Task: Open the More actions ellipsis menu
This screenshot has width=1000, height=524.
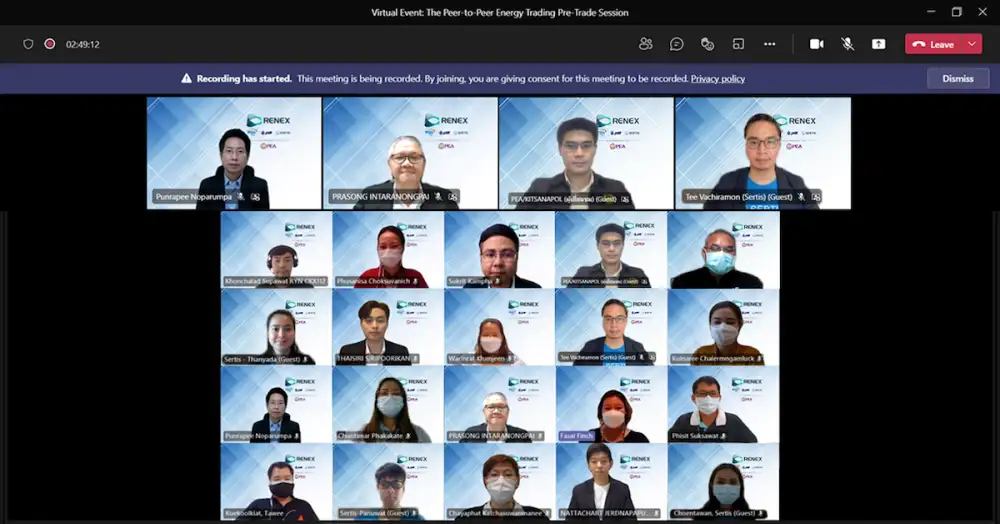Action: coord(769,44)
